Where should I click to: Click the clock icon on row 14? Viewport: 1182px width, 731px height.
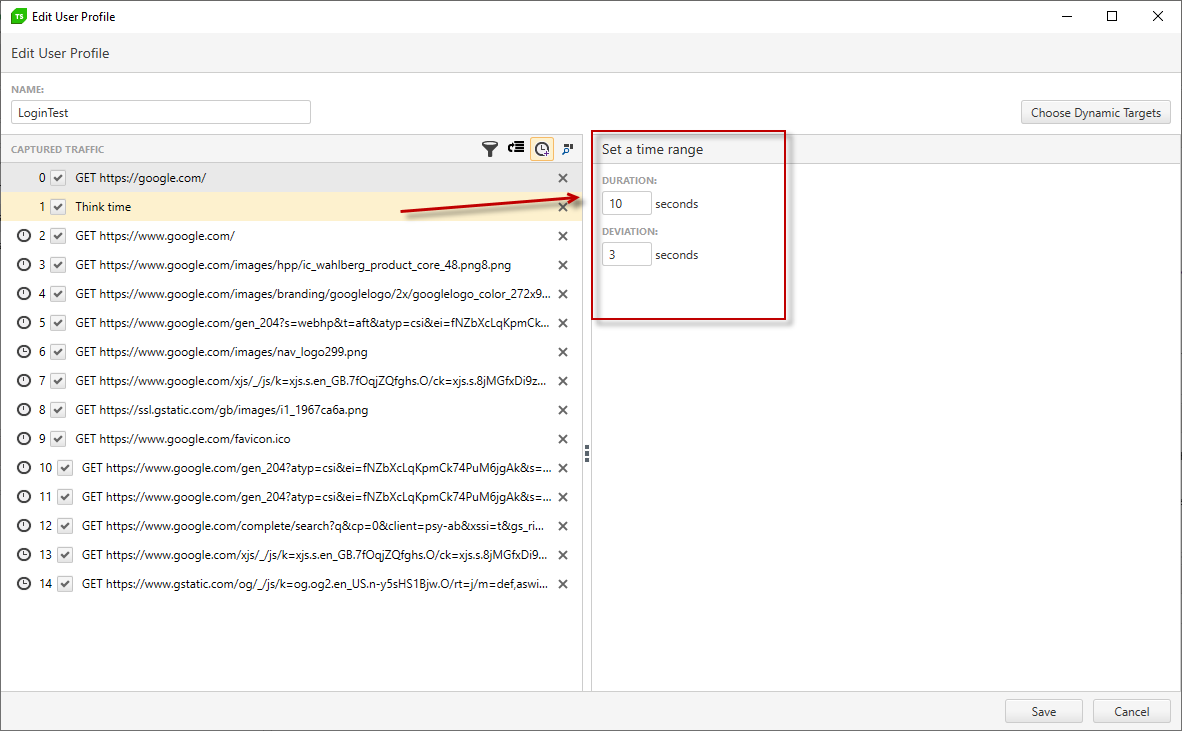click(x=24, y=584)
